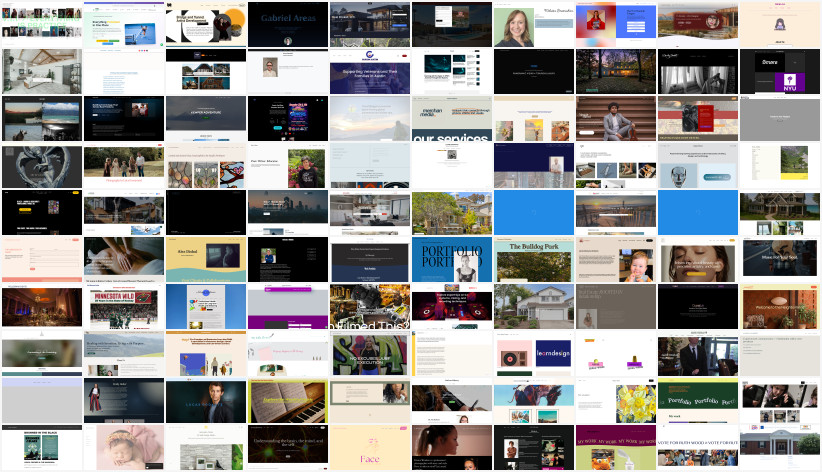Select the smiling woman on green background thumbnail
The image size is (822, 472).
[x=534, y=24]
